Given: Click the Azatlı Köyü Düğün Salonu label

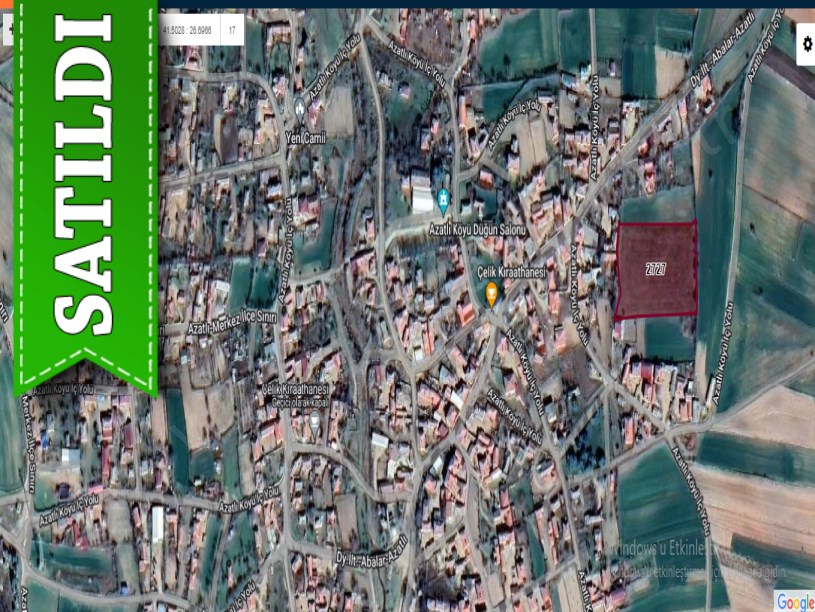Looking at the screenshot, I should (476, 229).
